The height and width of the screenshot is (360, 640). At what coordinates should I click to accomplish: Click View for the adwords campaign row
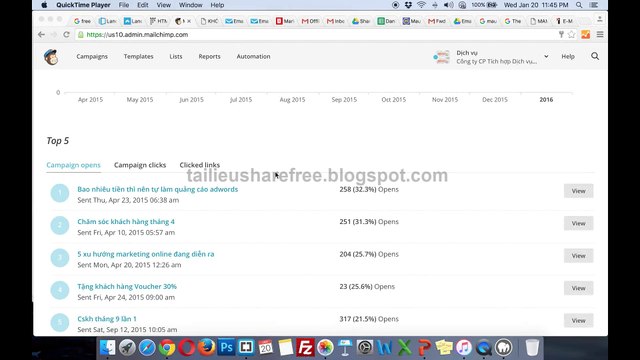[578, 191]
